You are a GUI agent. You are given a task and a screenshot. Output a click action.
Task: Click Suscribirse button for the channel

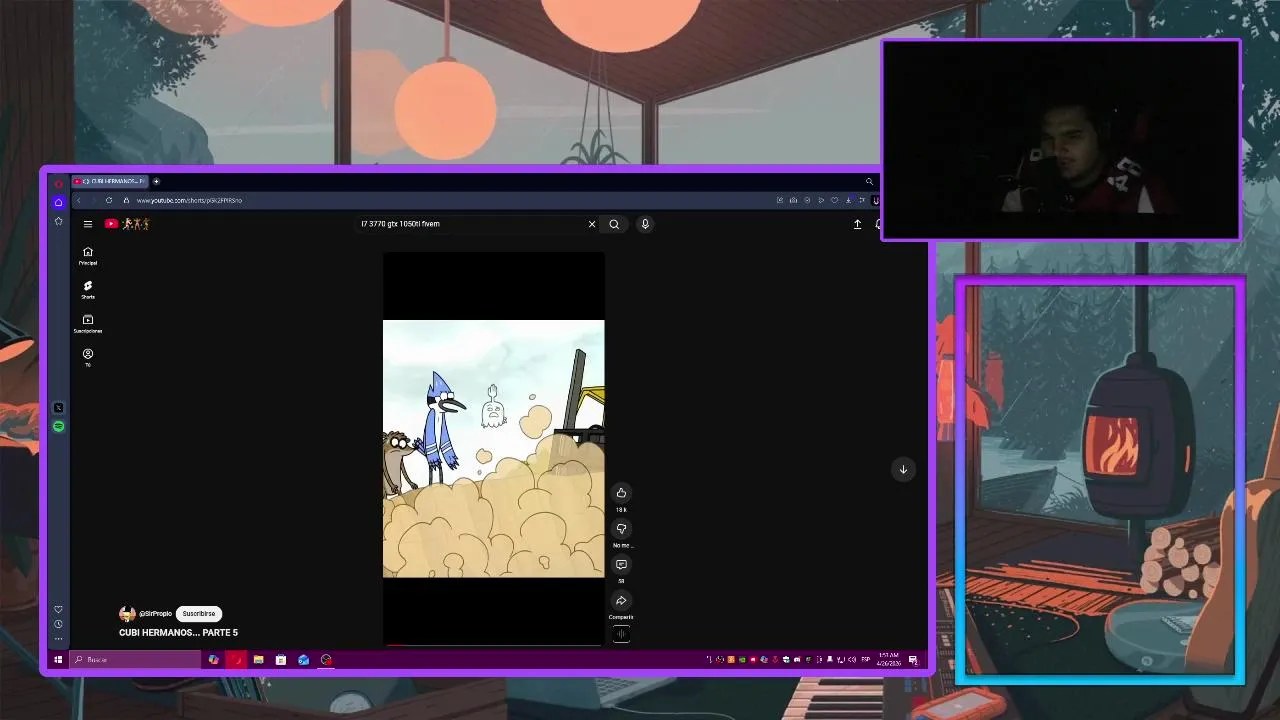click(199, 614)
